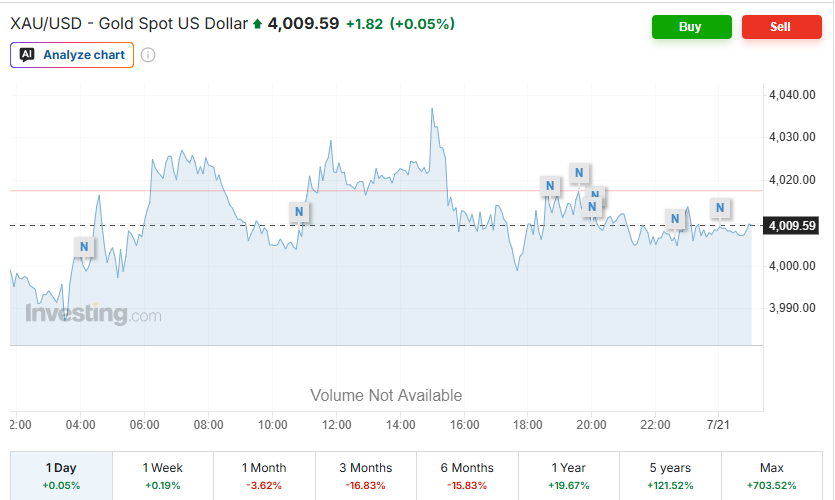Open the info icon beside Analyze chart
This screenshot has height=500, width=835.
pos(148,55)
